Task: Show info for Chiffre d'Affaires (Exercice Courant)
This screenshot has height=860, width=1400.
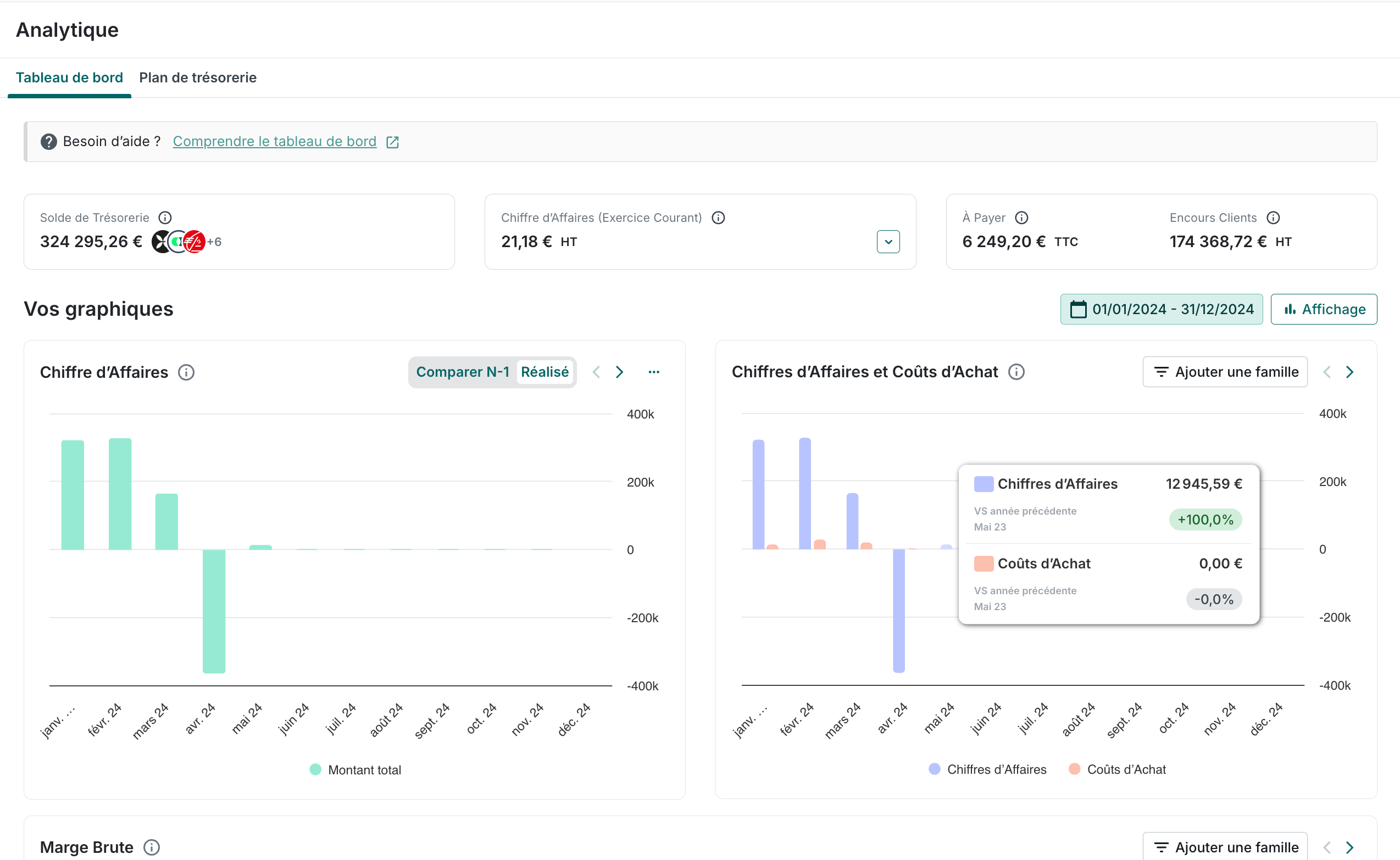Action: pos(718,218)
